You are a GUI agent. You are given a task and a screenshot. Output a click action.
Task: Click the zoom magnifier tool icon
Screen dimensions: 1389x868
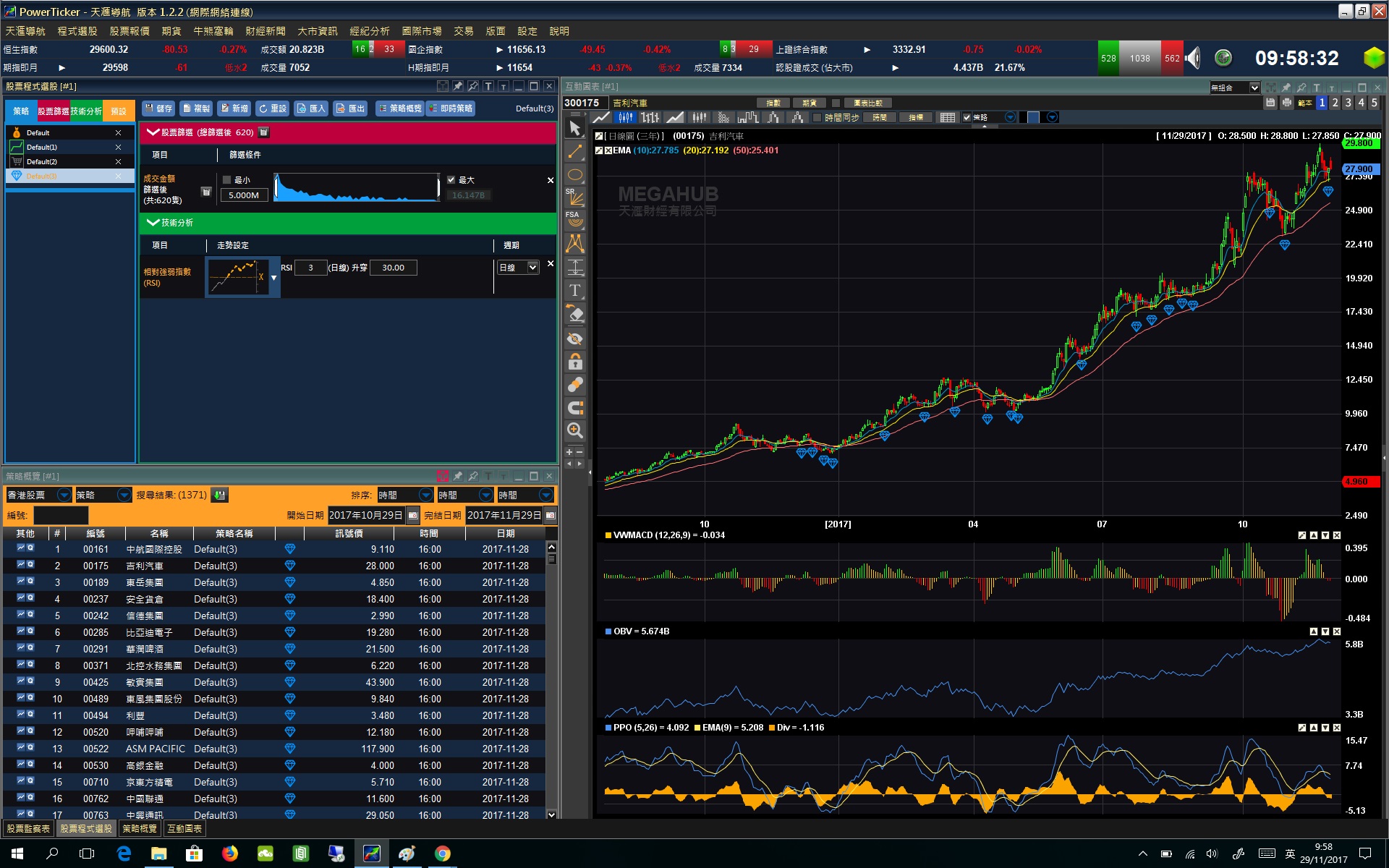[x=575, y=431]
